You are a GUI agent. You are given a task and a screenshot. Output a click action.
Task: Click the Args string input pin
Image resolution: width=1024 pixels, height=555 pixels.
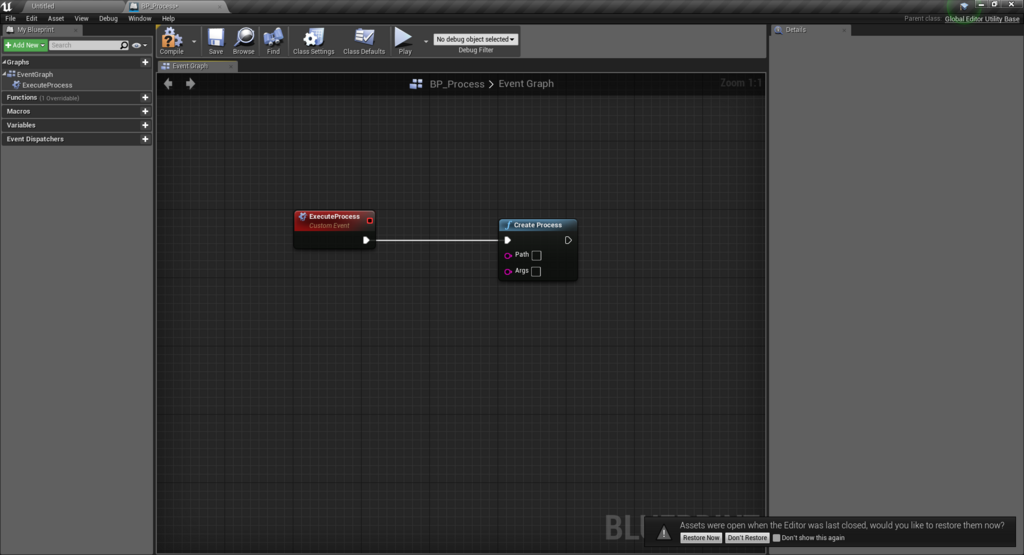point(508,271)
